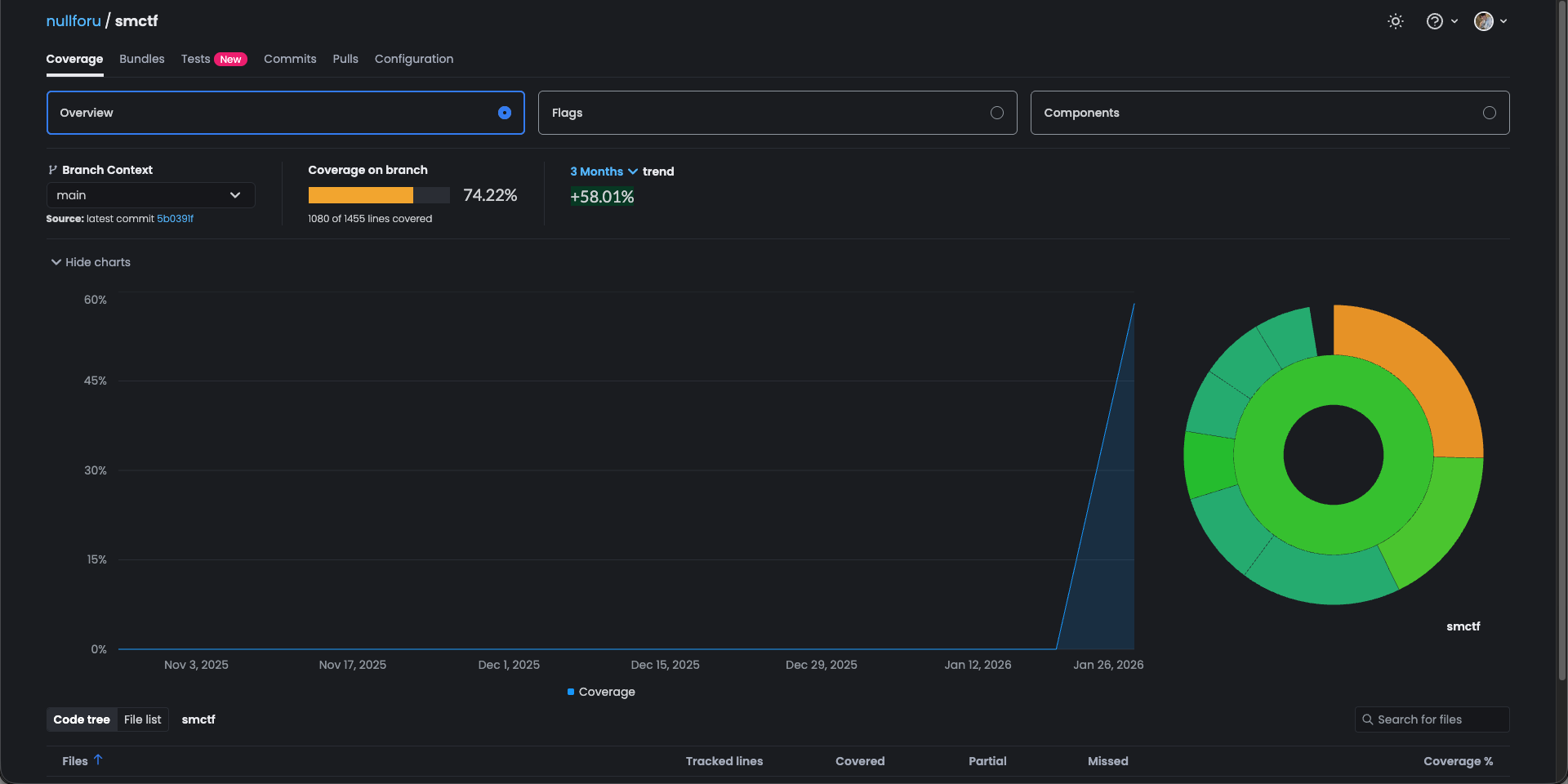Click the Files sort arrow icon

click(x=98, y=759)
